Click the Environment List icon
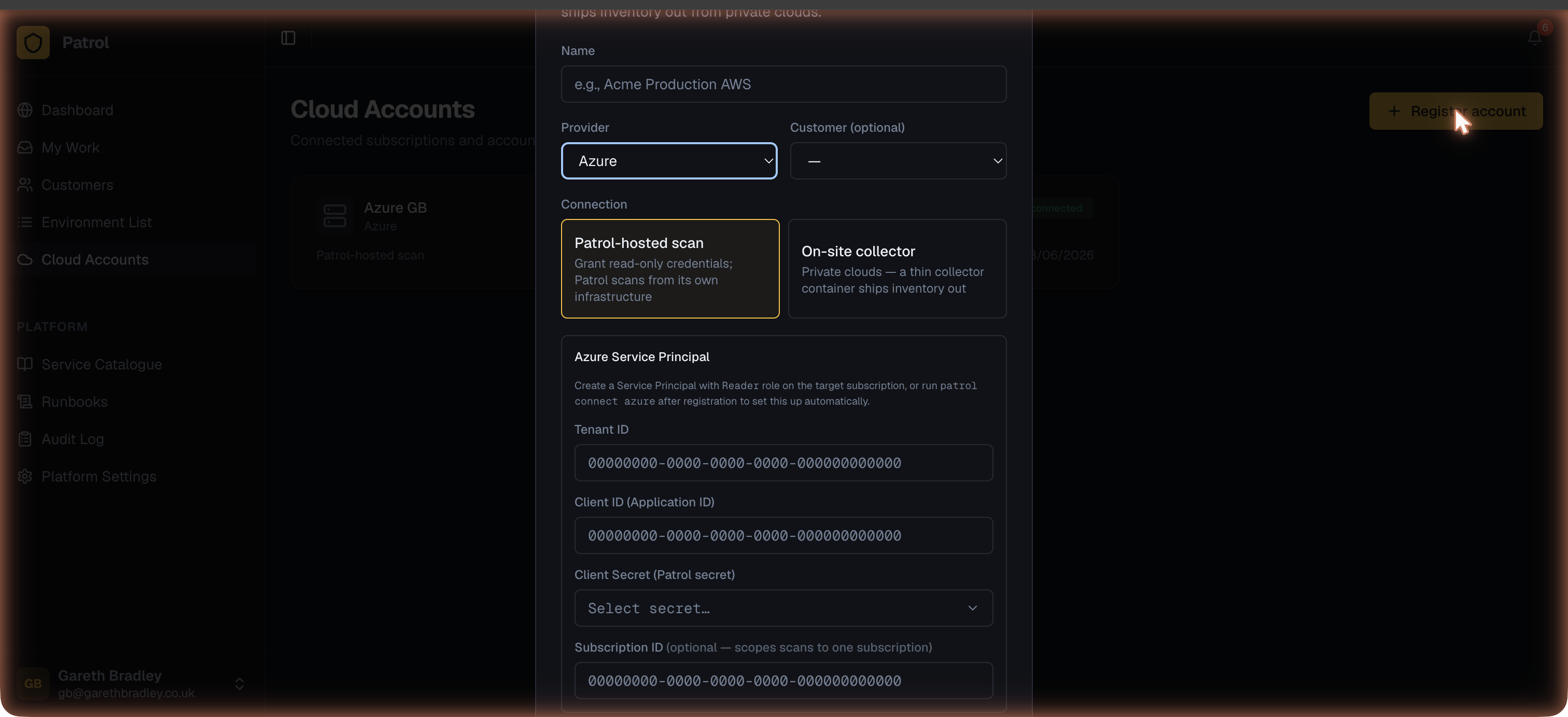This screenshot has height=717, width=1568. (x=25, y=223)
